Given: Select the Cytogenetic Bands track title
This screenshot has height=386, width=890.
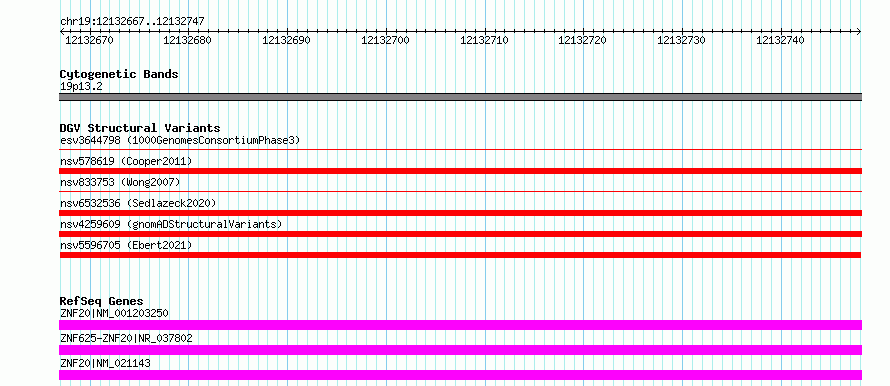Looking at the screenshot, I should [119, 74].
